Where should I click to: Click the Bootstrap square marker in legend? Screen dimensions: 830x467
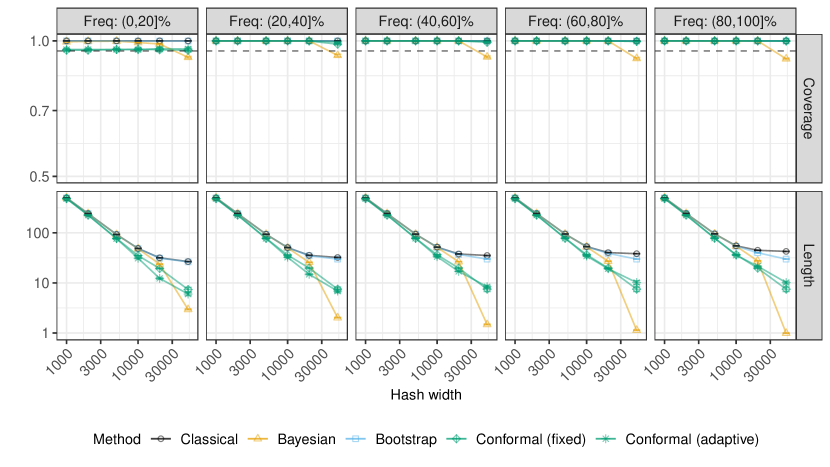coord(361,439)
